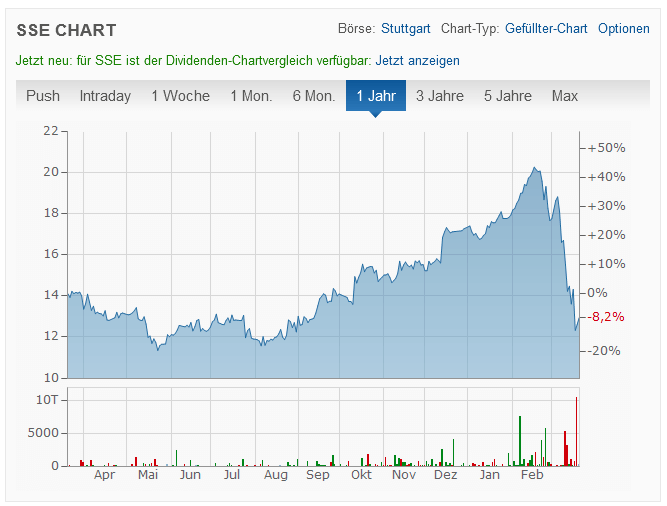667x506 pixels.
Task: Click the volume axis label 10T
Action: (x=47, y=400)
